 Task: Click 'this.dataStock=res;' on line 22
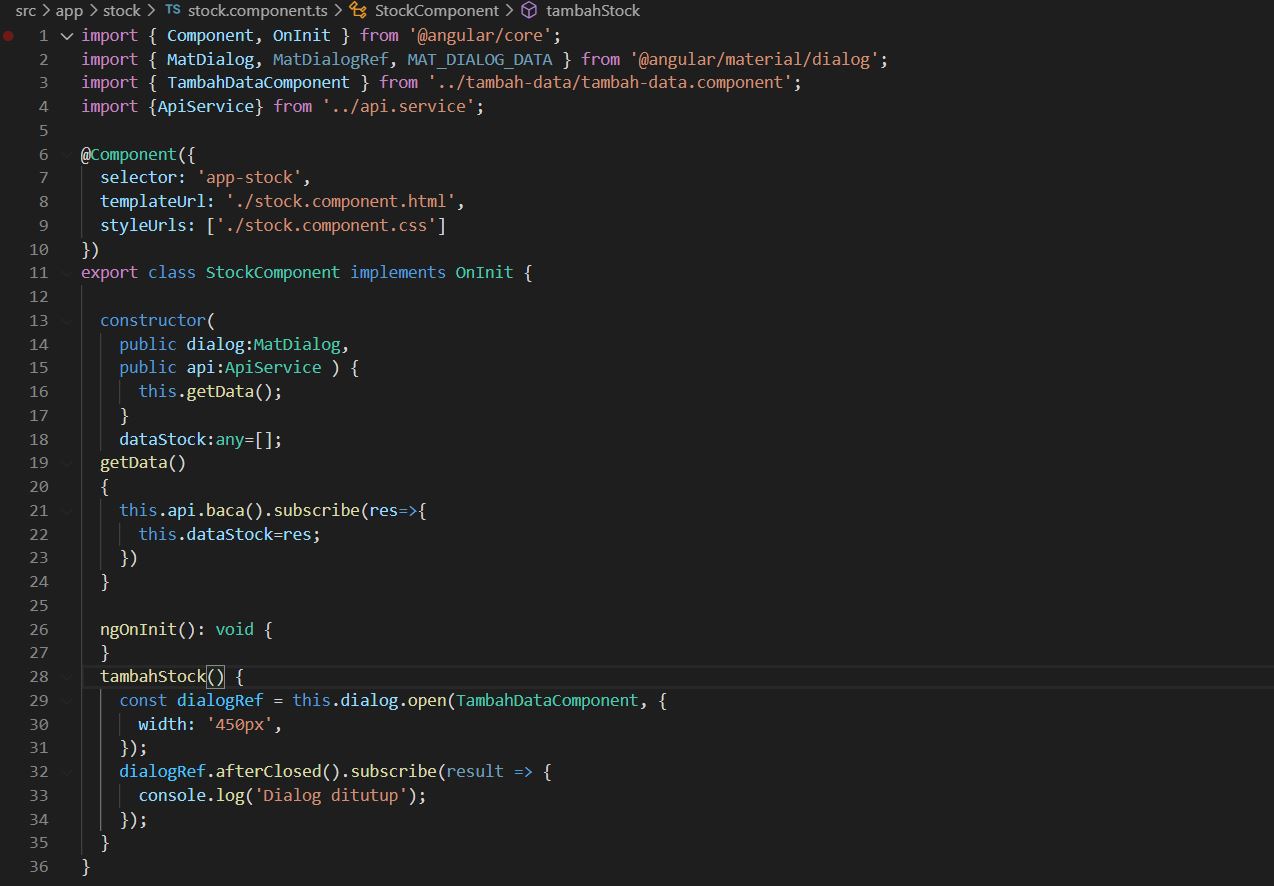[230, 534]
